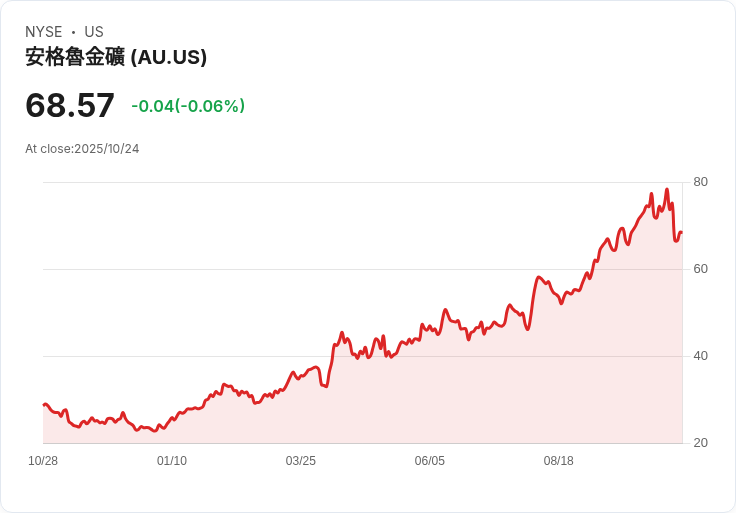Screen dimensions: 736x513
Task: Select the current price 68.57
Action: 70,105
